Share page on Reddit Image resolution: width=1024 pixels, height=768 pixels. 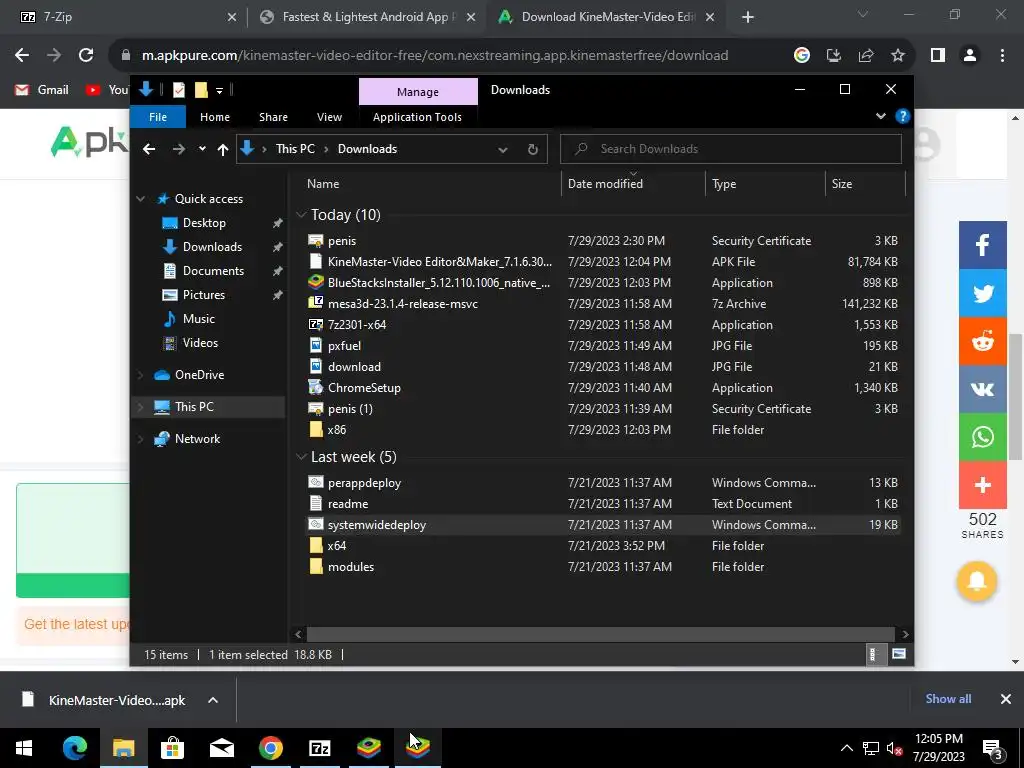pos(982,341)
